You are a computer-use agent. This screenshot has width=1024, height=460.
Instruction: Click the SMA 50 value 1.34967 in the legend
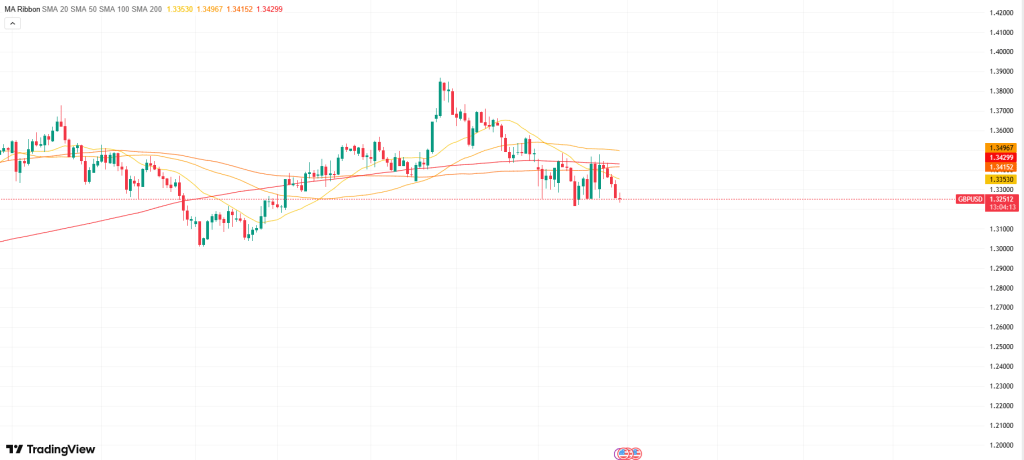pyautogui.click(x=211, y=8)
